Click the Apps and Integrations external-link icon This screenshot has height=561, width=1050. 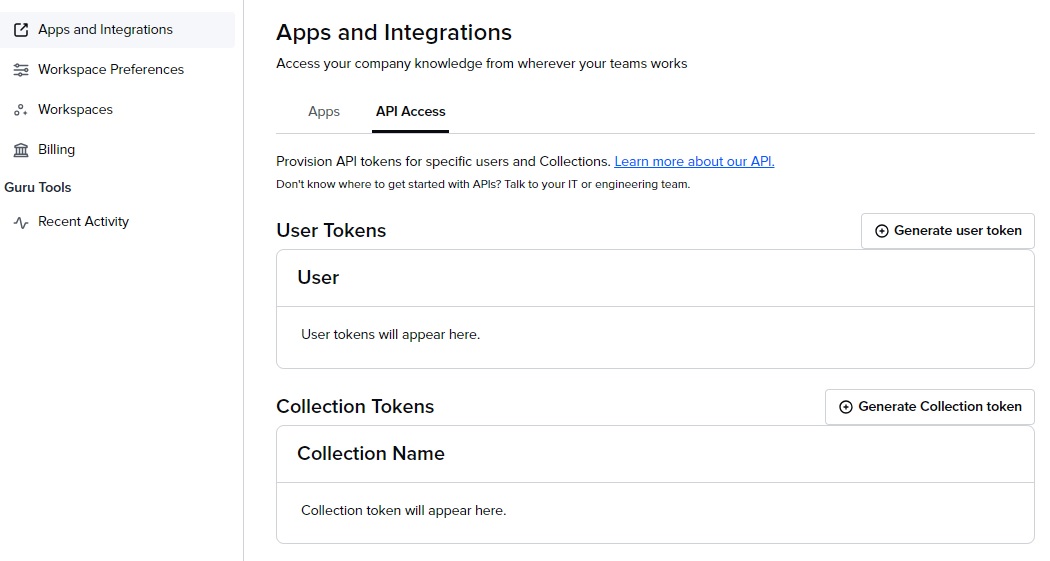[21, 30]
